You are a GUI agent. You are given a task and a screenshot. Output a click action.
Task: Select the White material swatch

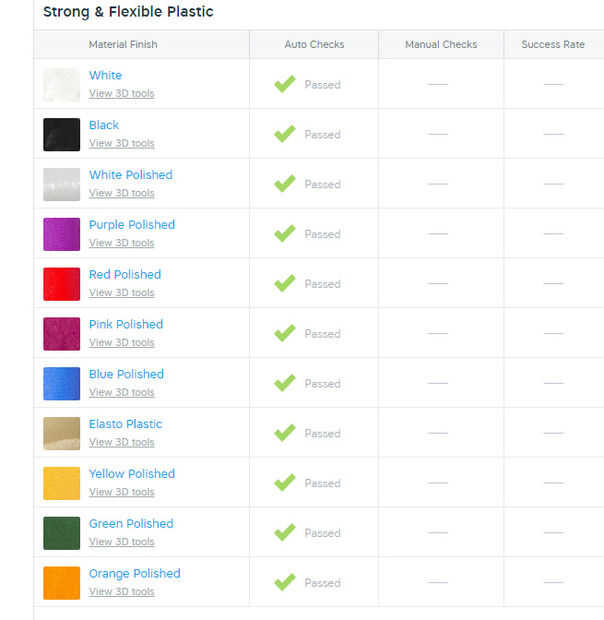click(x=62, y=85)
